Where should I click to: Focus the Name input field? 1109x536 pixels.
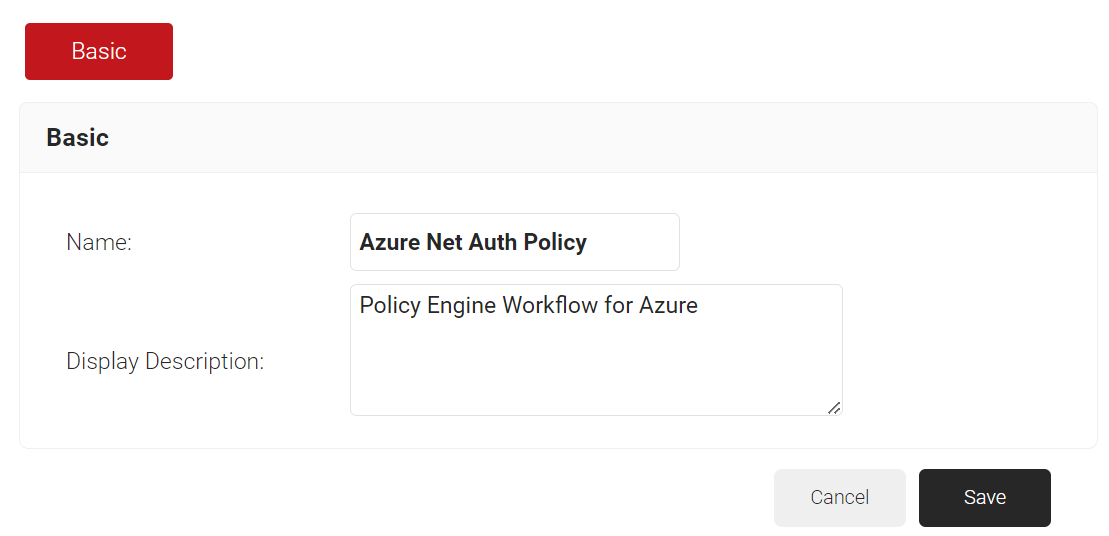(x=514, y=242)
